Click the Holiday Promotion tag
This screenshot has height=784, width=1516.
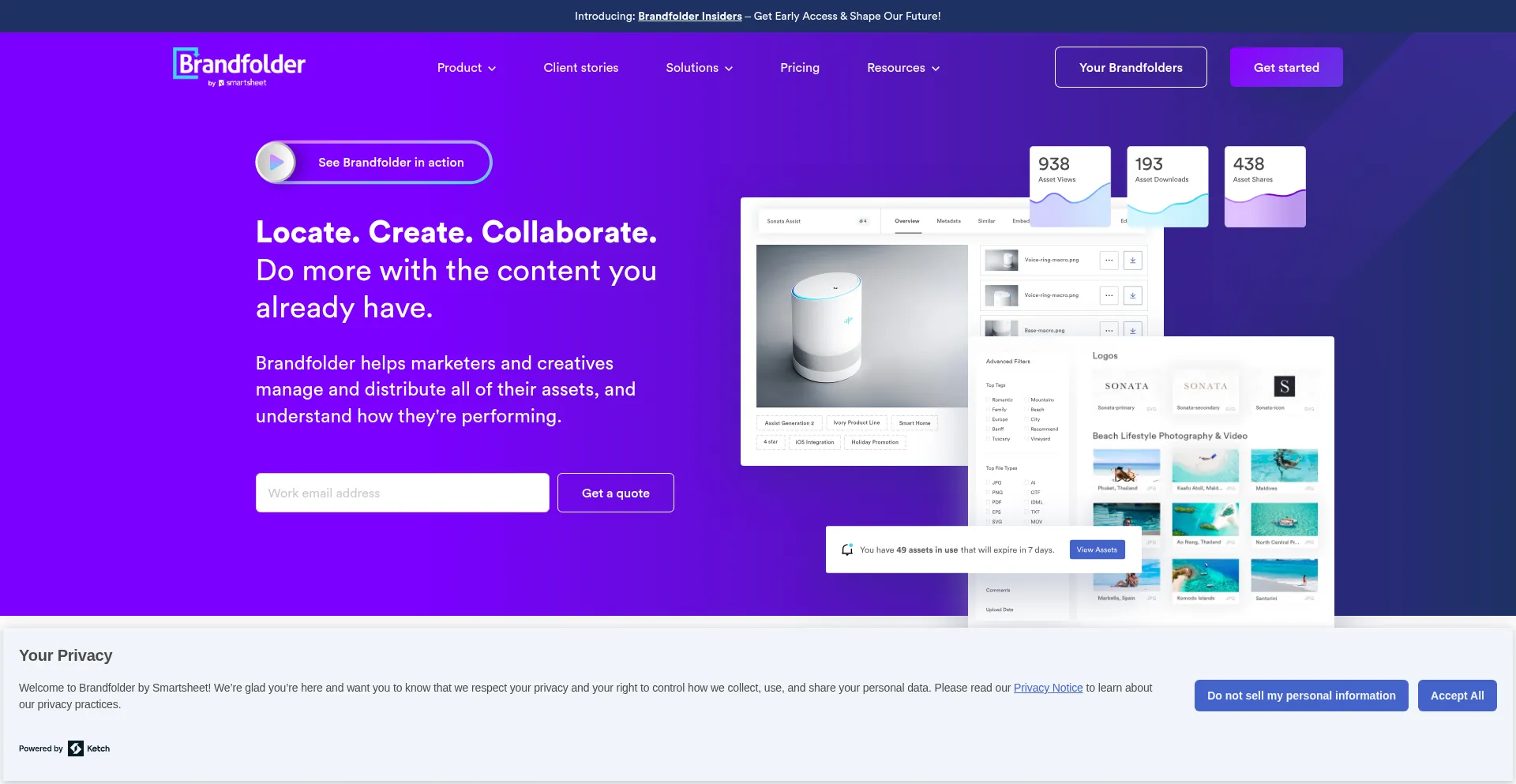pos(875,442)
